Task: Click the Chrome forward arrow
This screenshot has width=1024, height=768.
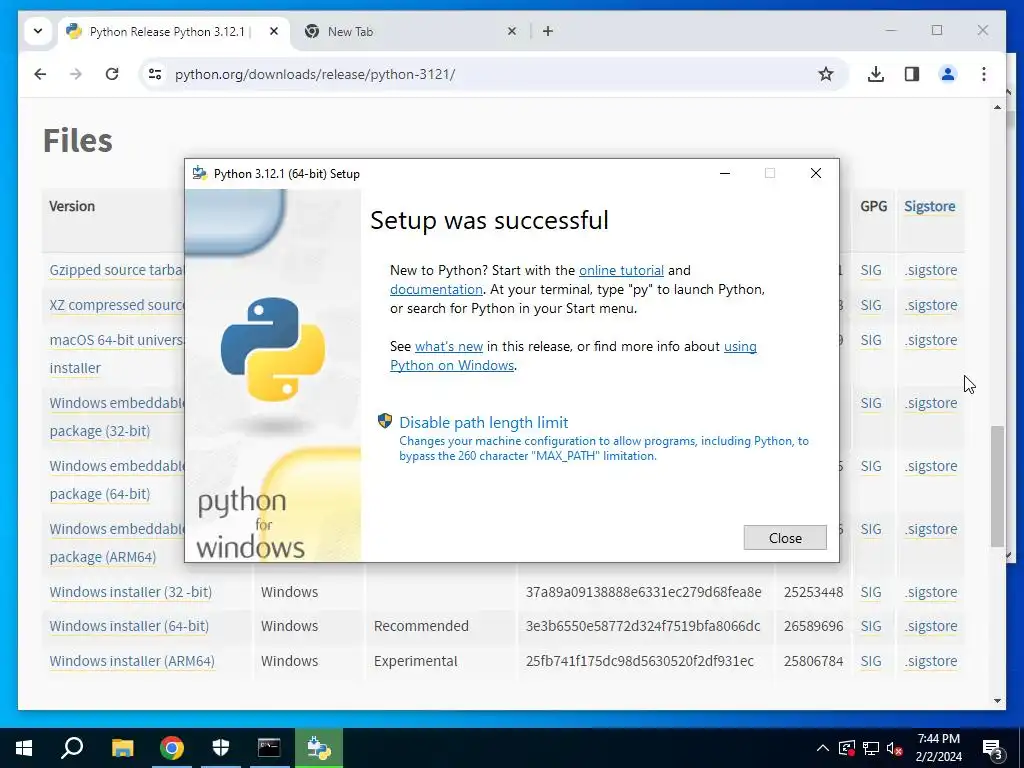Action: click(76, 74)
